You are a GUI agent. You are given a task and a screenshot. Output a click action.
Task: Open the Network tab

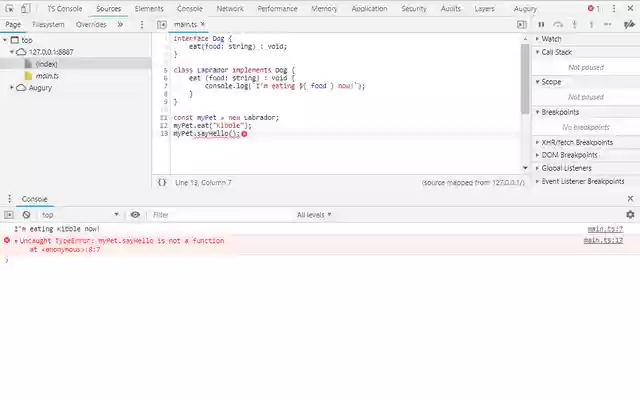(230, 8)
